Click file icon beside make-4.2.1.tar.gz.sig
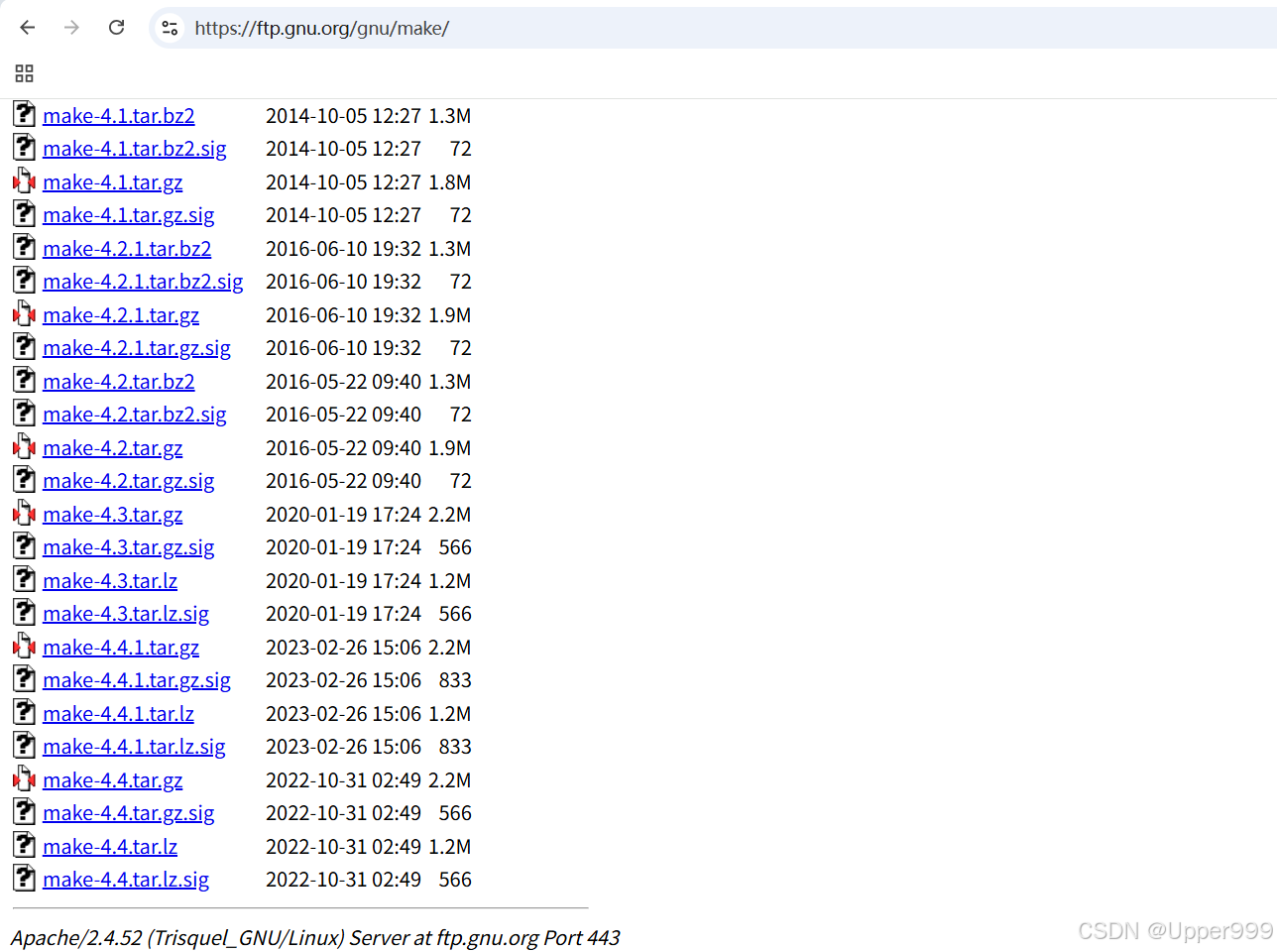 click(x=25, y=346)
